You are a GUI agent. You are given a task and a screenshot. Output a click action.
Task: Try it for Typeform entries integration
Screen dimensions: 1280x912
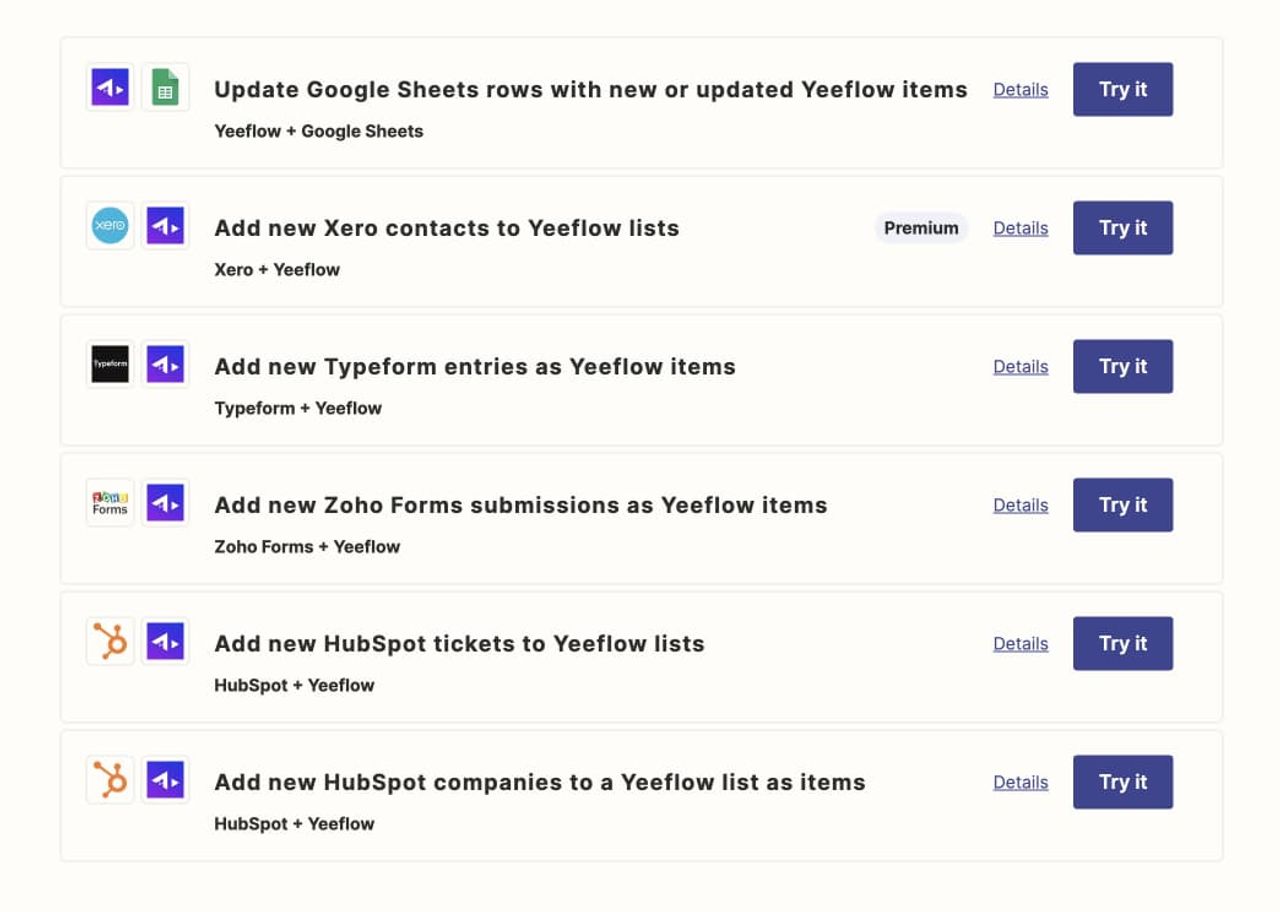[1123, 366]
